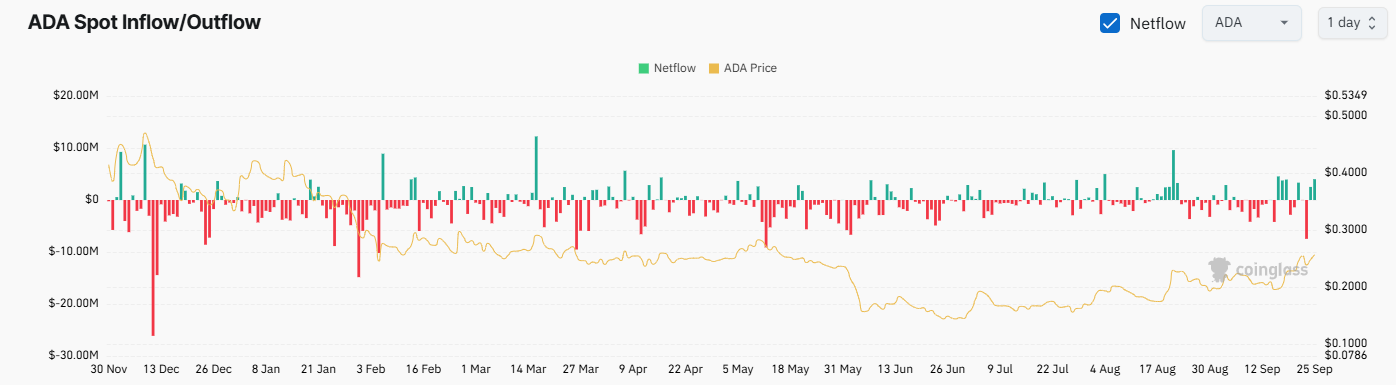Click the 9 Apr date label
The width and height of the screenshot is (1396, 385).
633,370
